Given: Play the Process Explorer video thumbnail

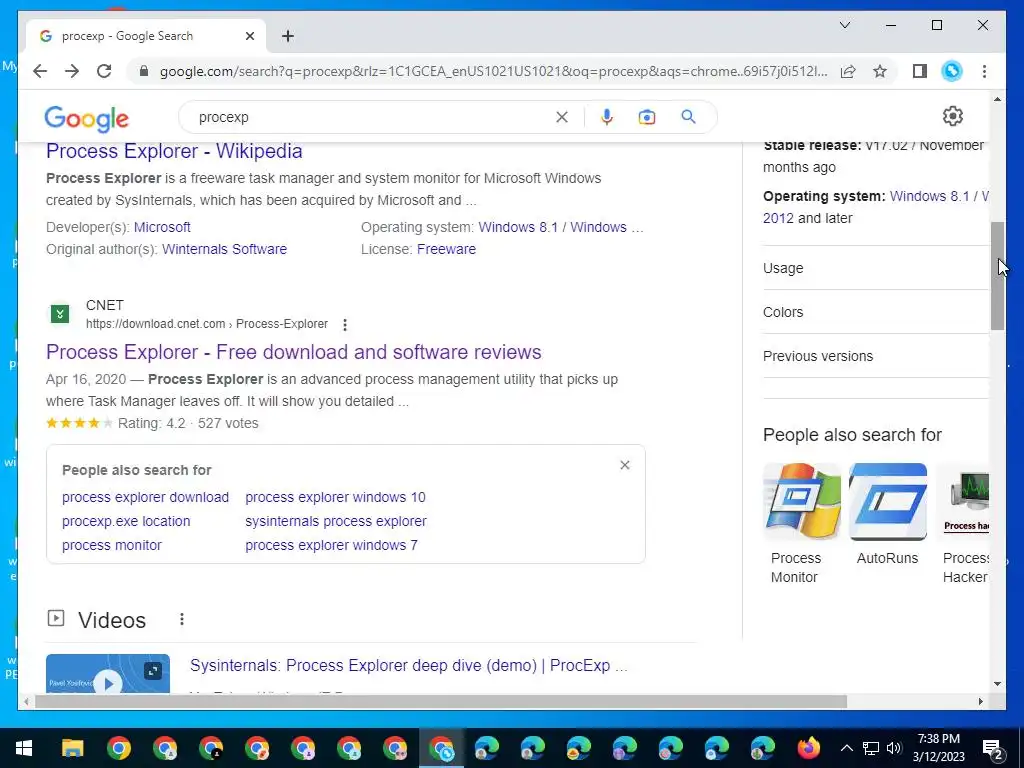Looking at the screenshot, I should click(108, 673).
